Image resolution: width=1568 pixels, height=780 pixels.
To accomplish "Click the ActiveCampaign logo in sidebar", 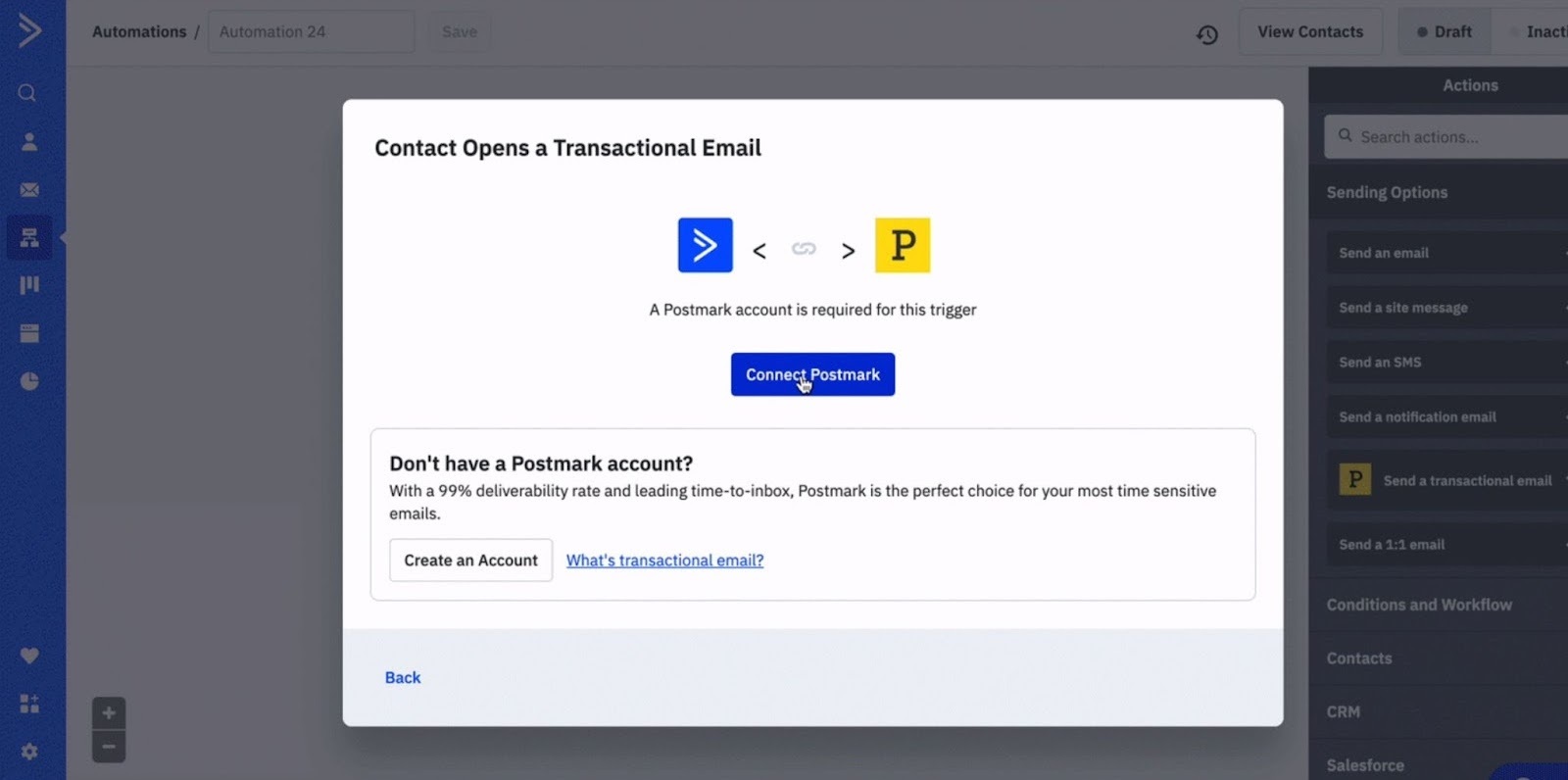I will pos(29,30).
